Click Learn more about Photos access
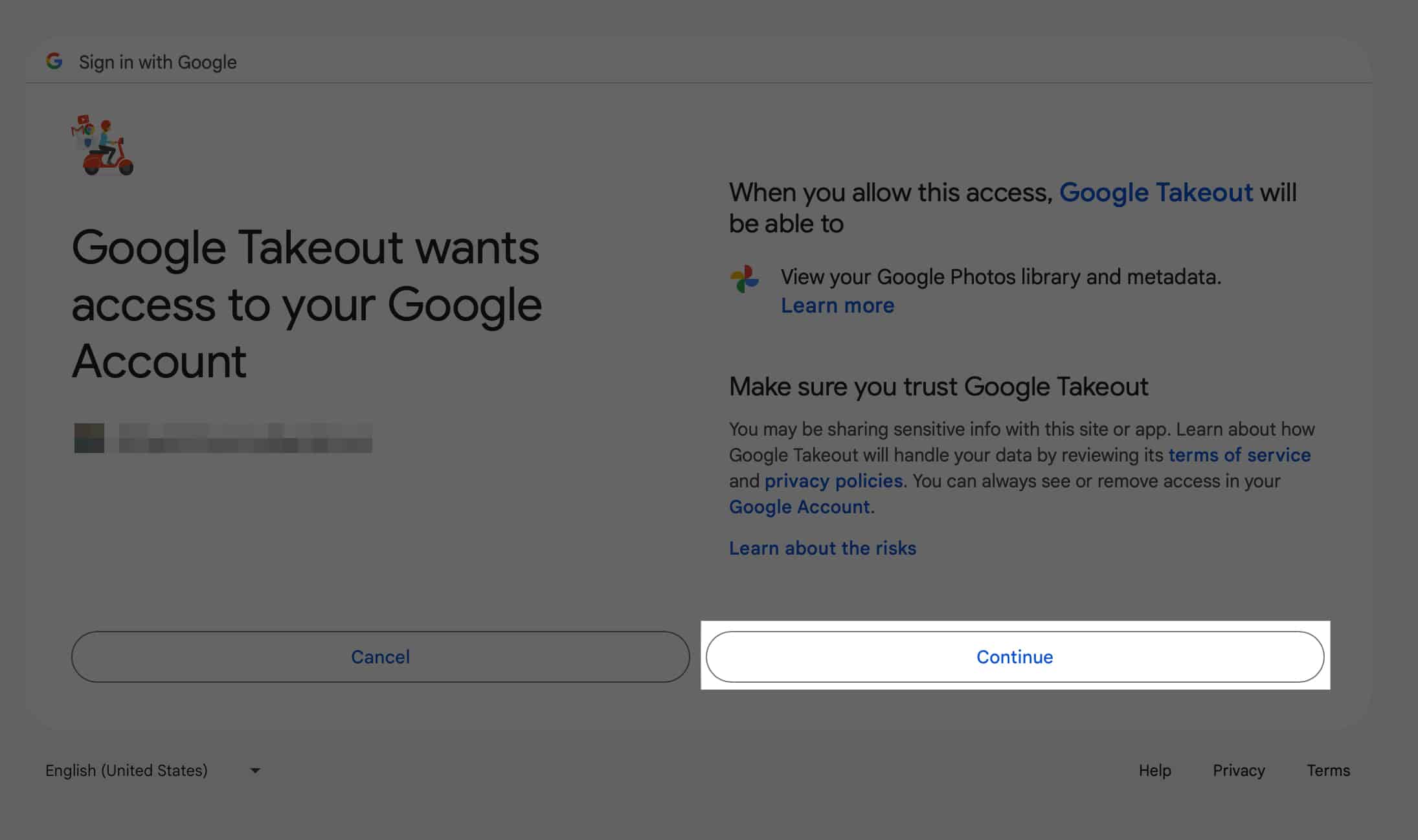1418x840 pixels. coord(837,305)
